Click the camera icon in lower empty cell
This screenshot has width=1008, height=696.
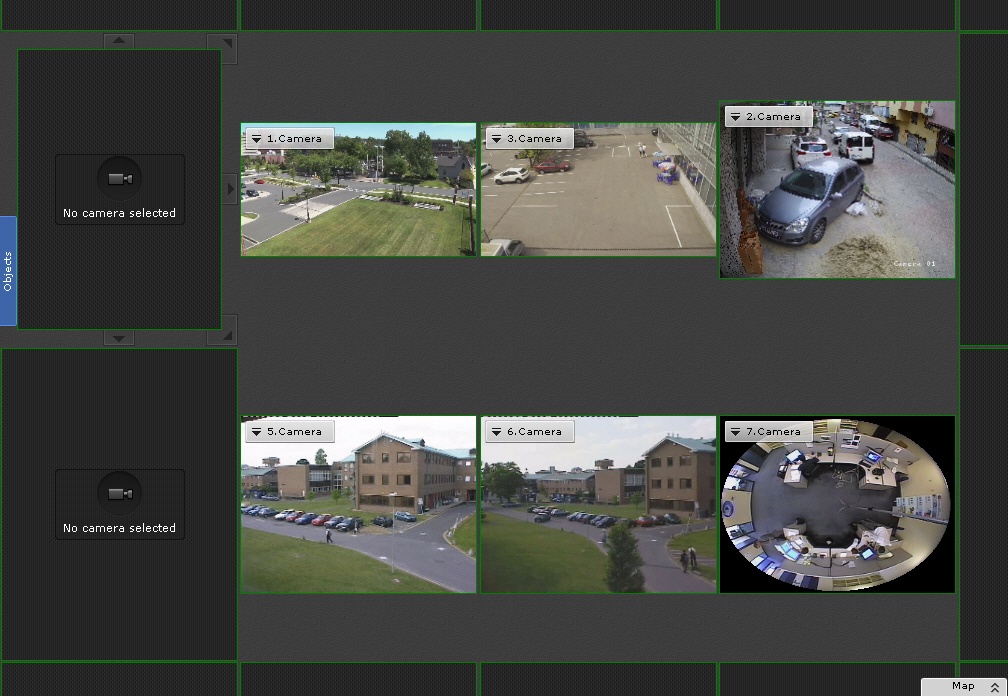pyautogui.click(x=120, y=493)
